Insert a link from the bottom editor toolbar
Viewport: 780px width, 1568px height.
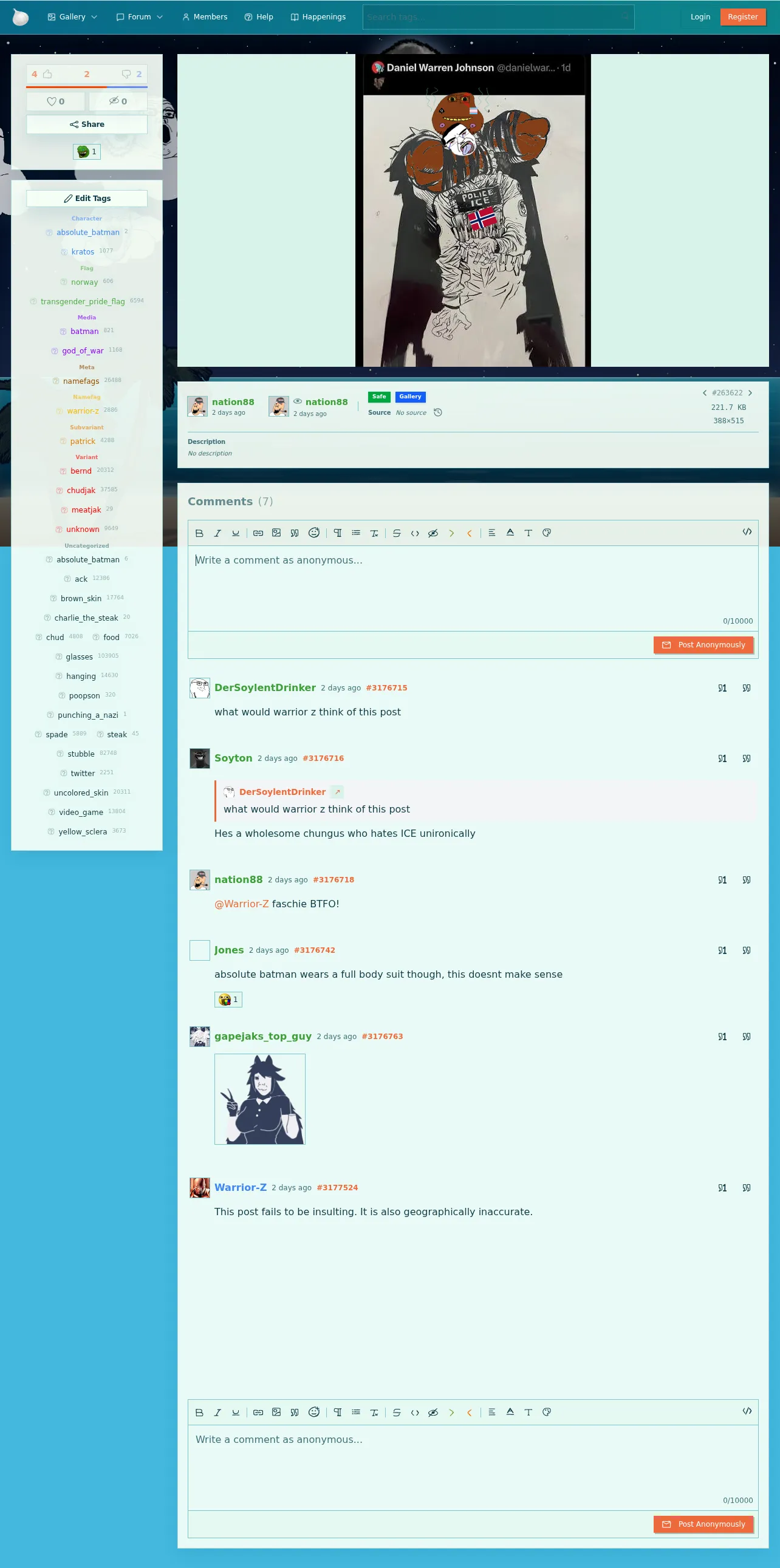coord(258,1412)
